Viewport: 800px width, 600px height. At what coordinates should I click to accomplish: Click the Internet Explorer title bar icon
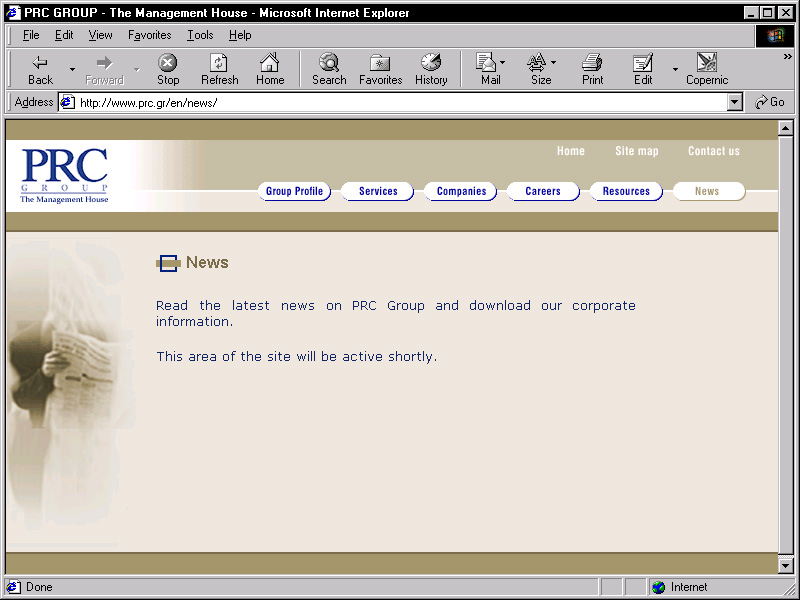coord(13,12)
